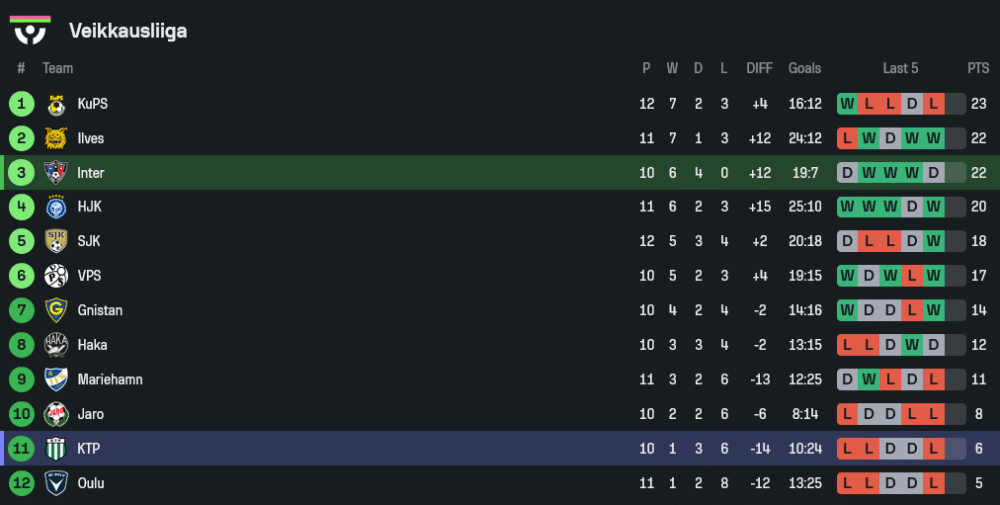Sort table by PTS column header
The height and width of the screenshot is (505, 1000).
click(x=977, y=68)
